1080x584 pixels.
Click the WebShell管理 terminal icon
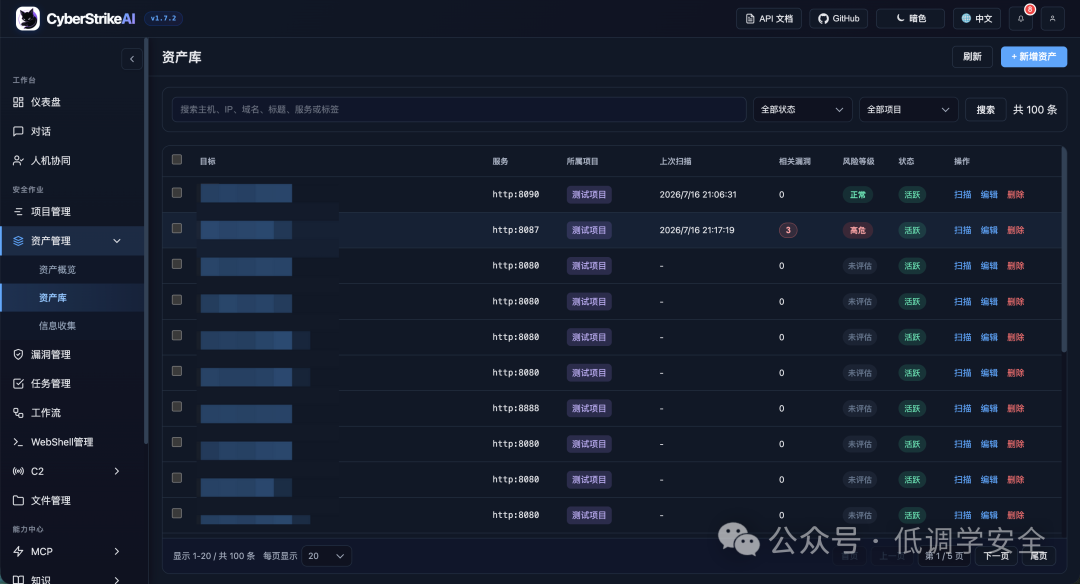[19, 442]
